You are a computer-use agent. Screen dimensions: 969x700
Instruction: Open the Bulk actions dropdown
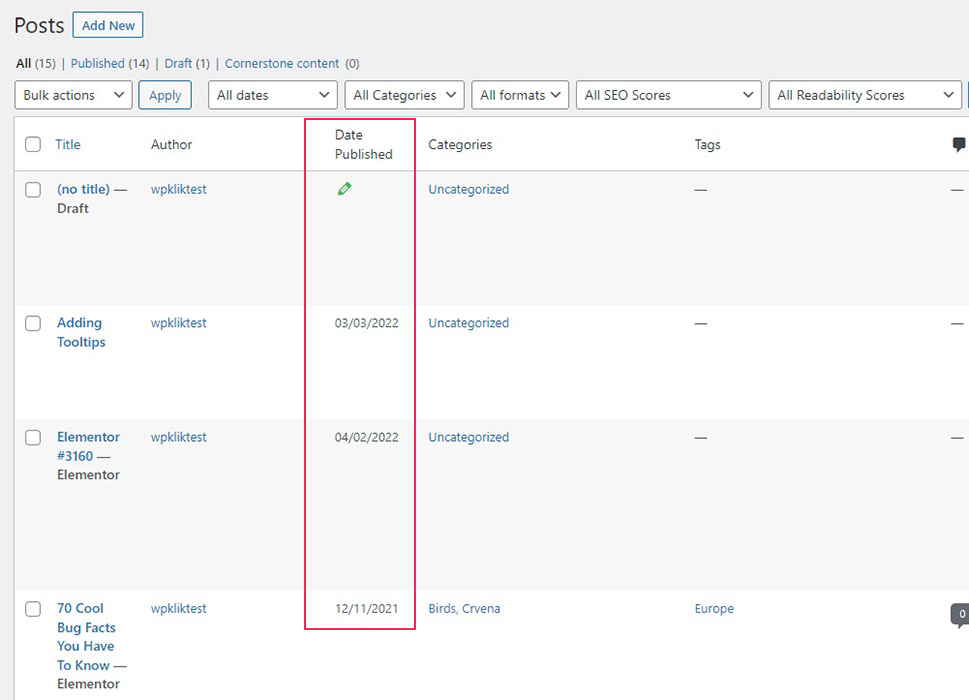(74, 95)
